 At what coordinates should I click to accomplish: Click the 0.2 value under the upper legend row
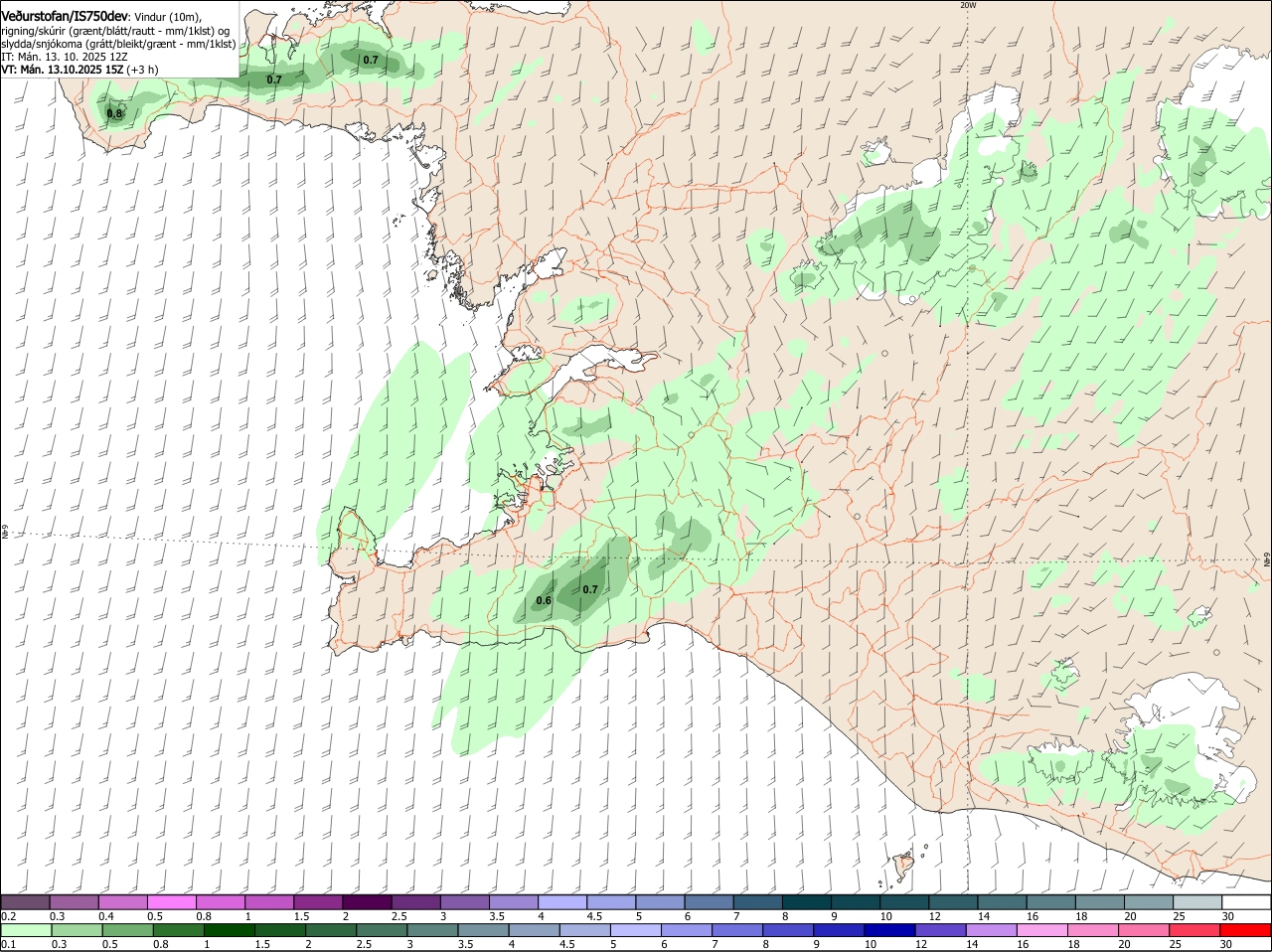pos(8,916)
